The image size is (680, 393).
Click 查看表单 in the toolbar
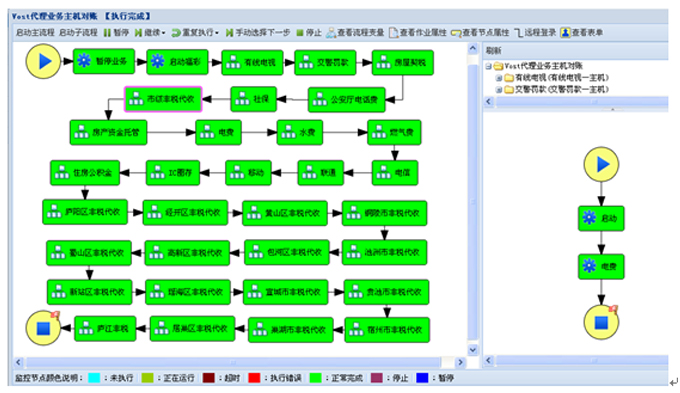(x=582, y=33)
